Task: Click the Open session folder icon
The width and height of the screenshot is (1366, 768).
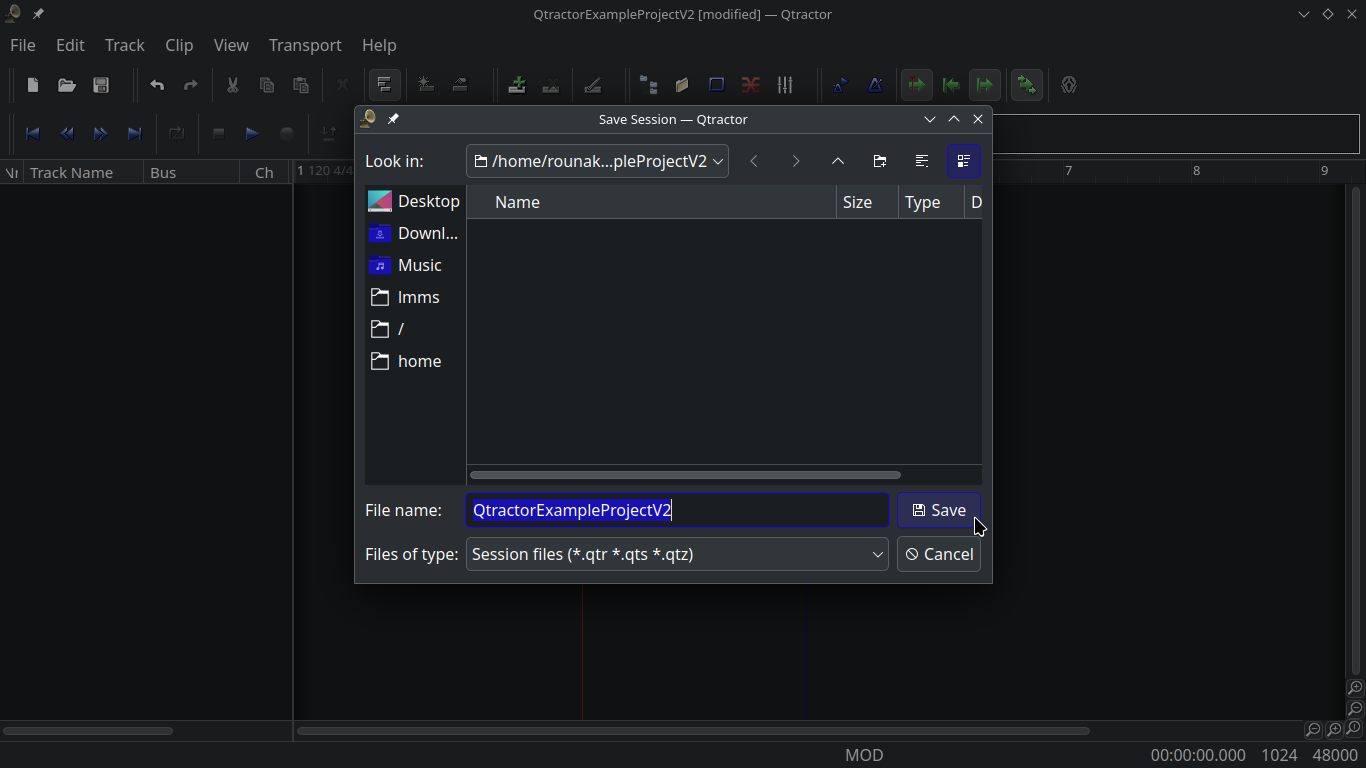Action: [67, 85]
